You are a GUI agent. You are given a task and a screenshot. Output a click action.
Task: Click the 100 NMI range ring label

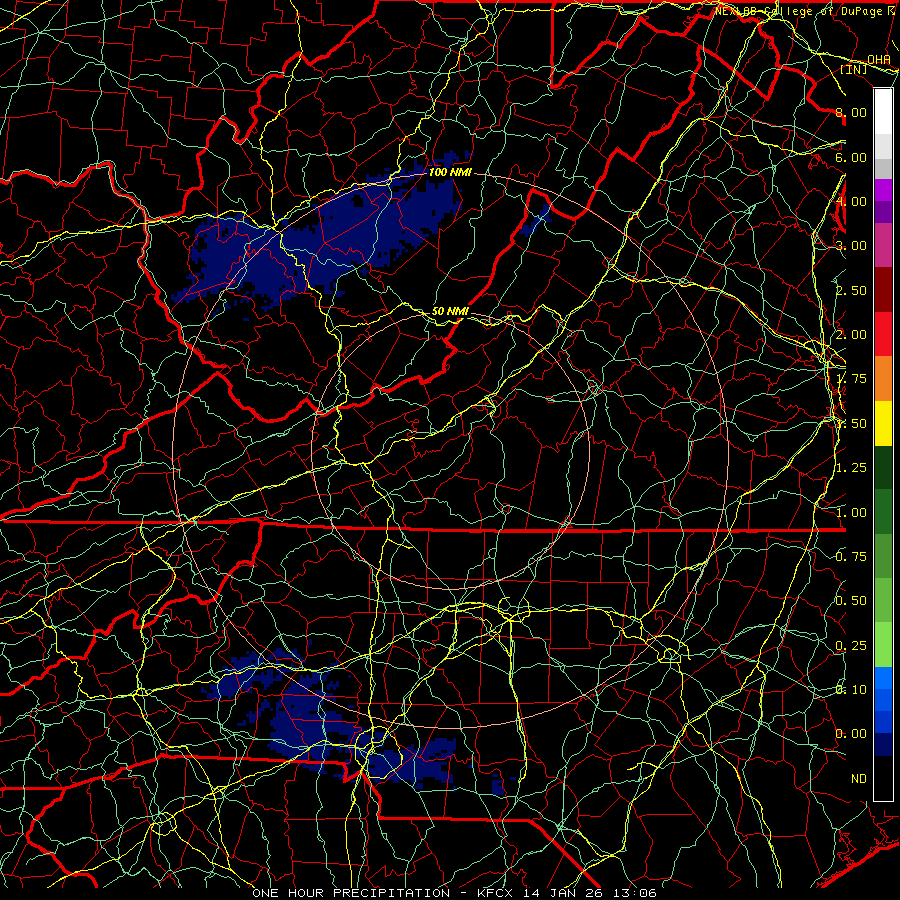pos(450,172)
